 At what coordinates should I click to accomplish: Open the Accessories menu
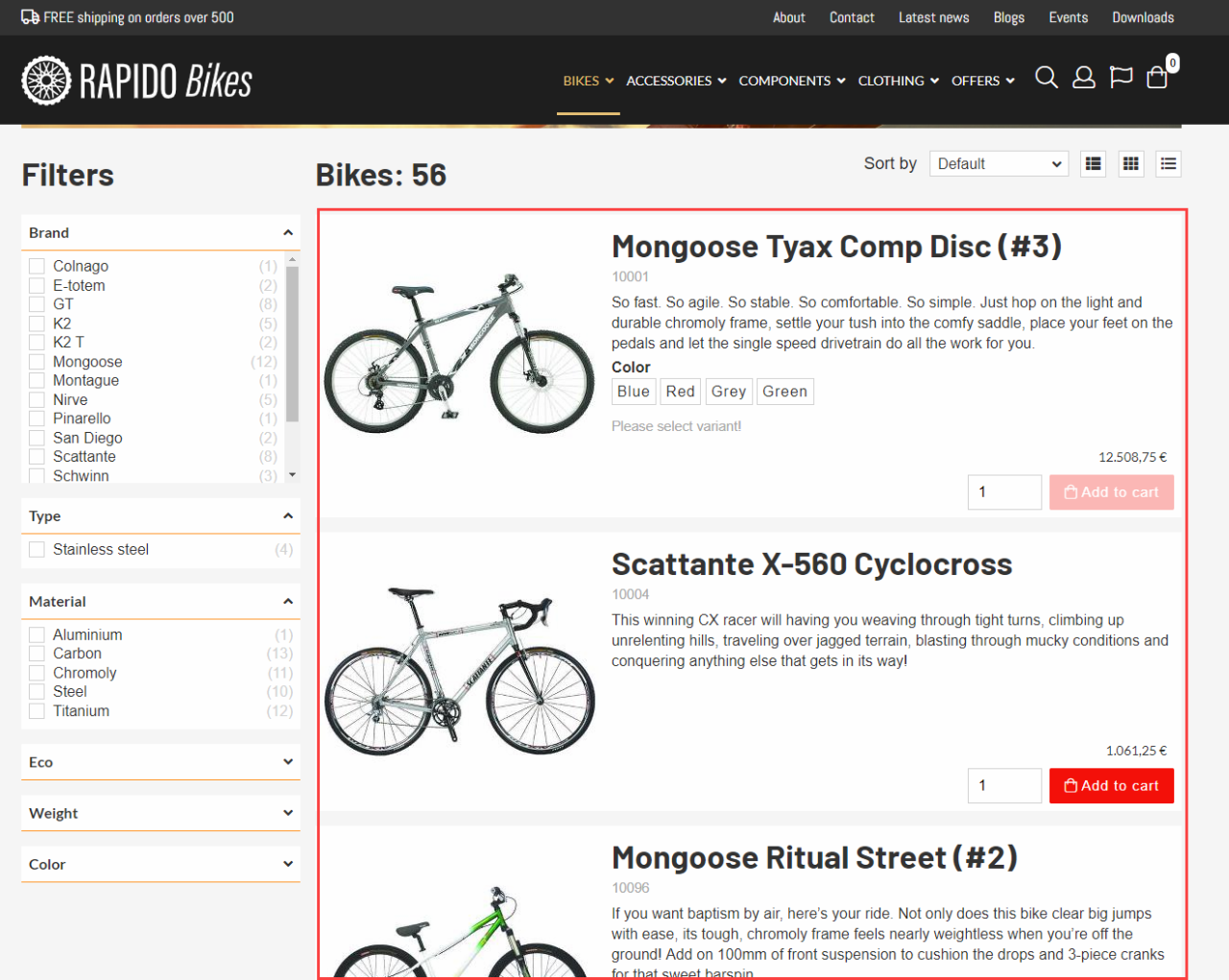tap(676, 81)
